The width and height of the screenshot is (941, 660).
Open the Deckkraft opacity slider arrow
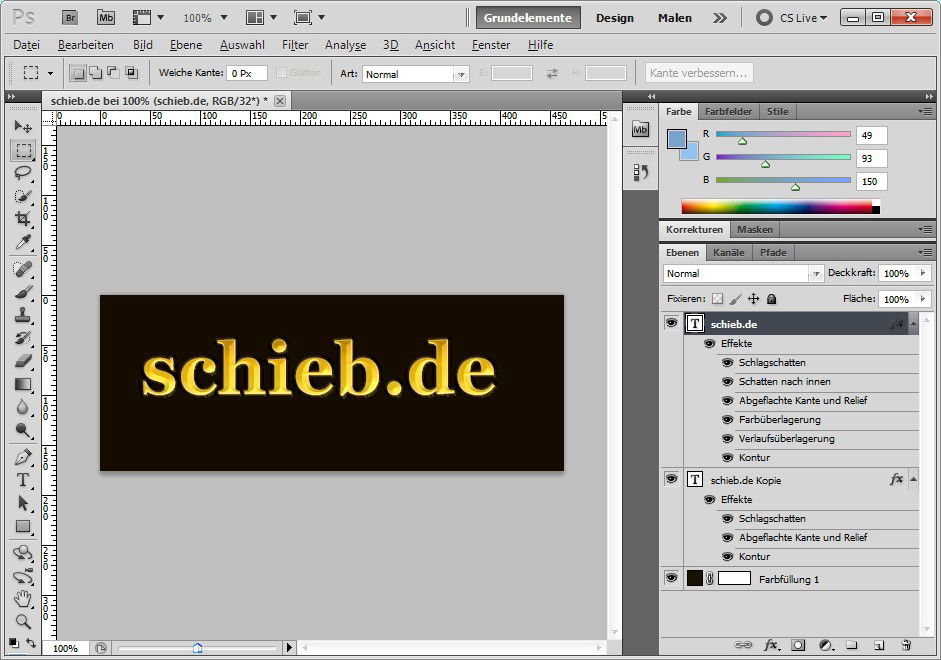[x=923, y=273]
